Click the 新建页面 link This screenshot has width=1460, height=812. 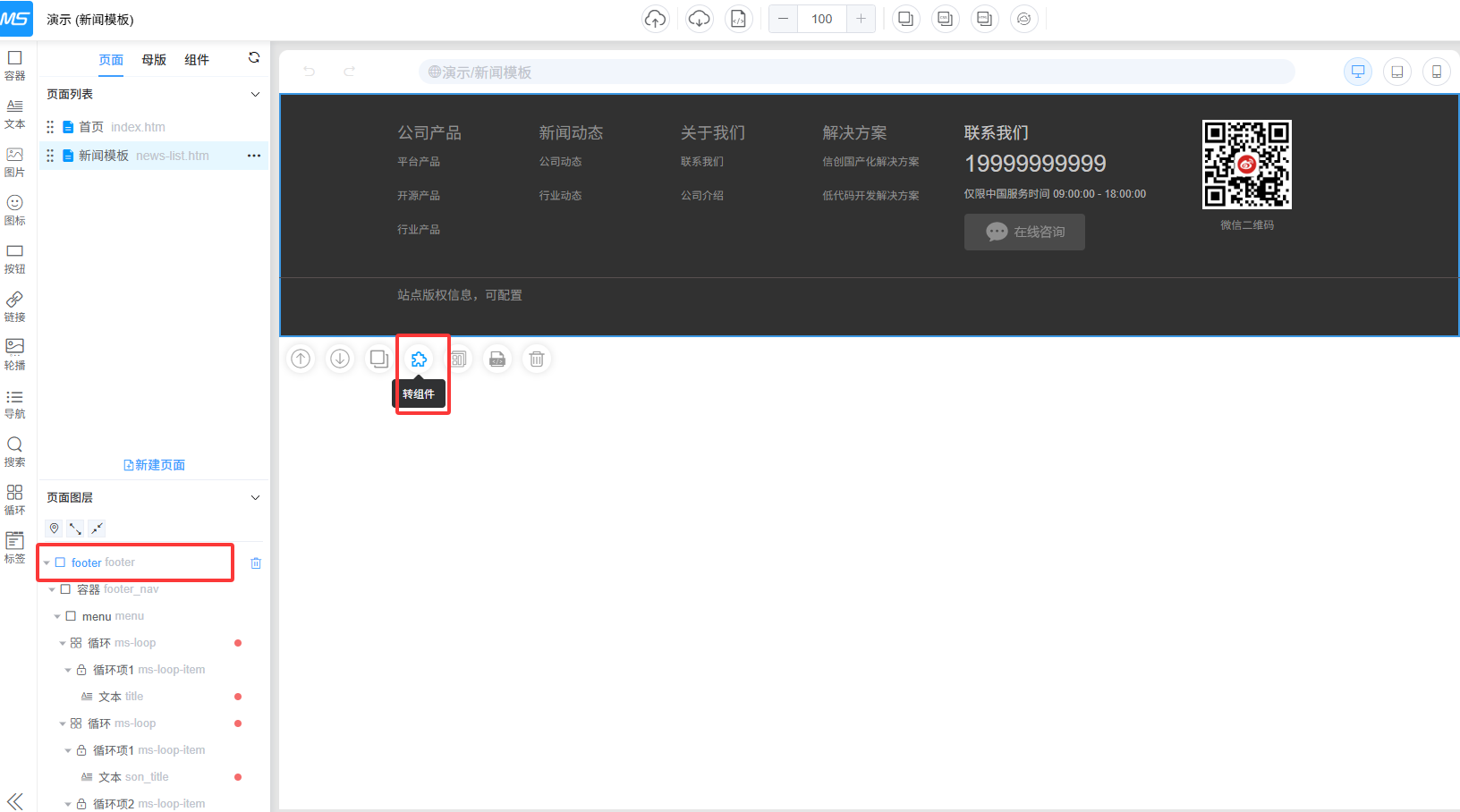pyautogui.click(x=154, y=465)
